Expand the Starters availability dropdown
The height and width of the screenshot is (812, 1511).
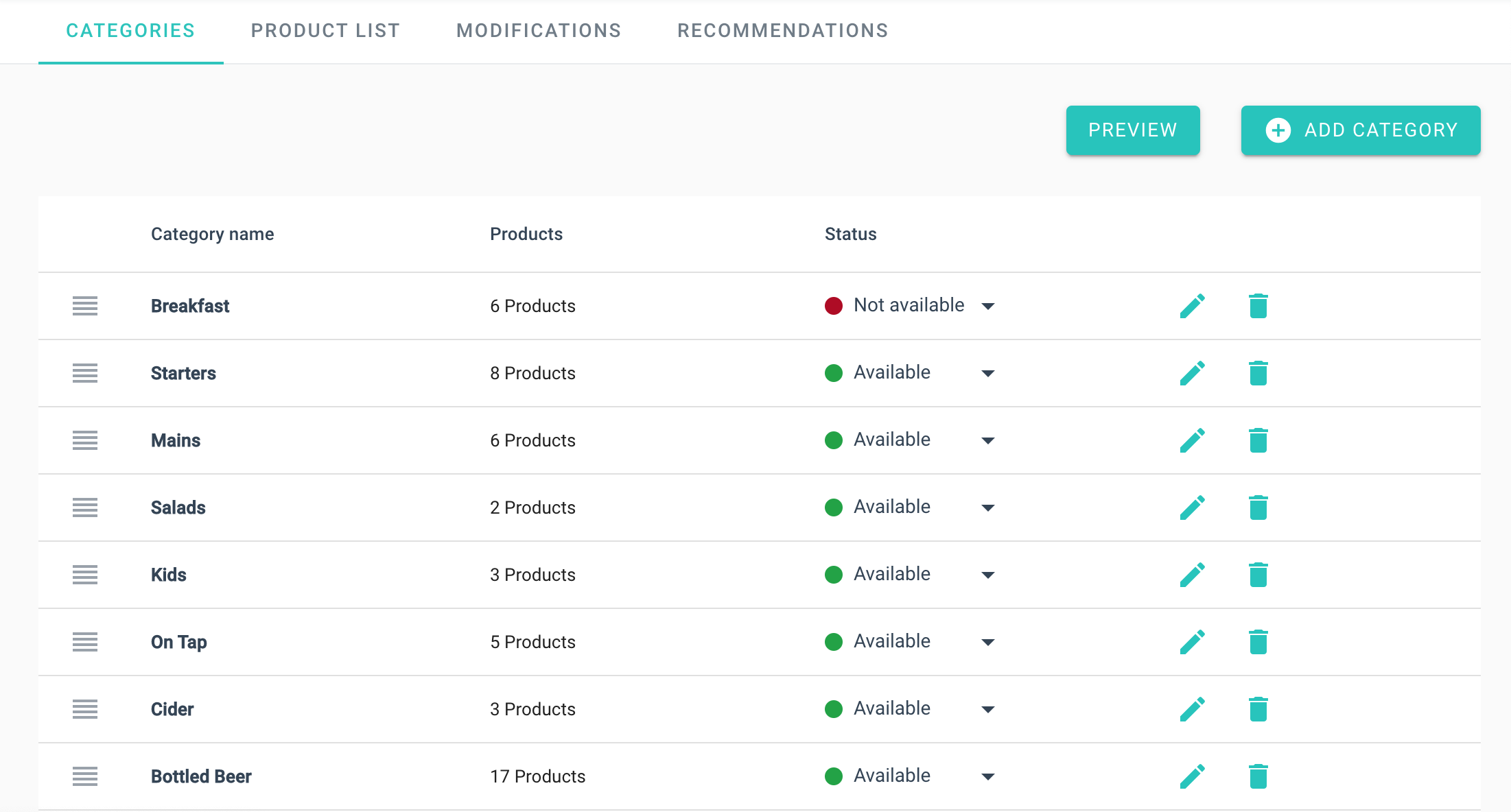(x=987, y=373)
